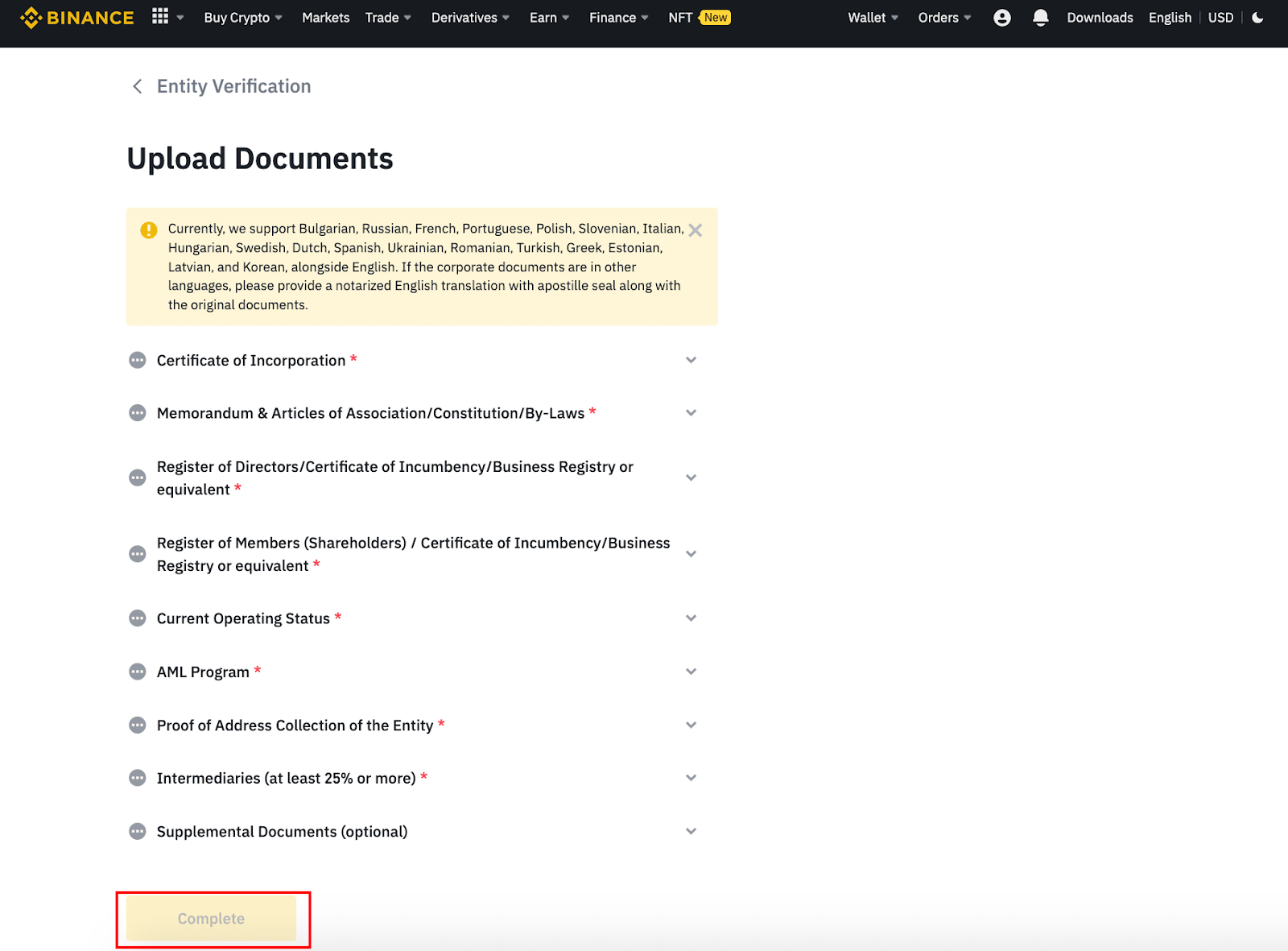Expand Supplemental Documents section chevron

[691, 831]
